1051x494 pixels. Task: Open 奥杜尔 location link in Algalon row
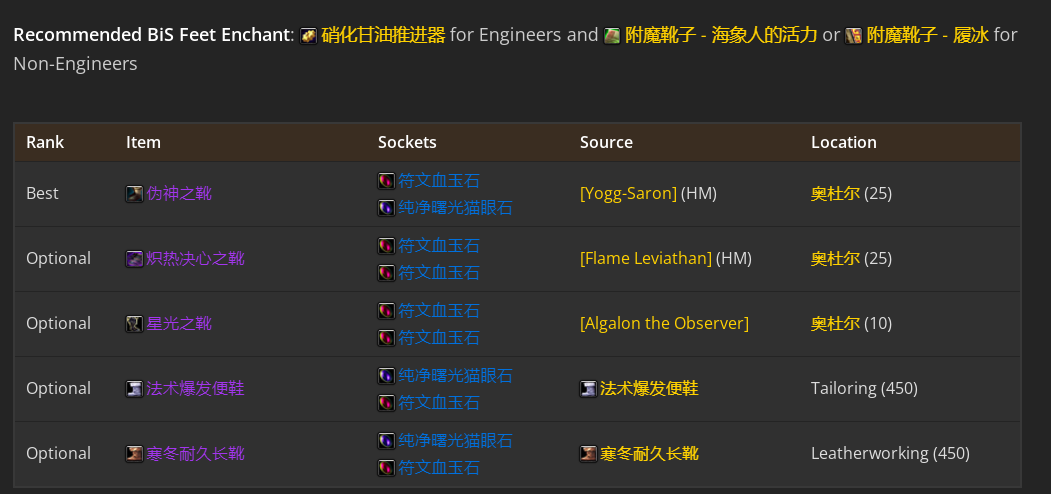(x=835, y=324)
